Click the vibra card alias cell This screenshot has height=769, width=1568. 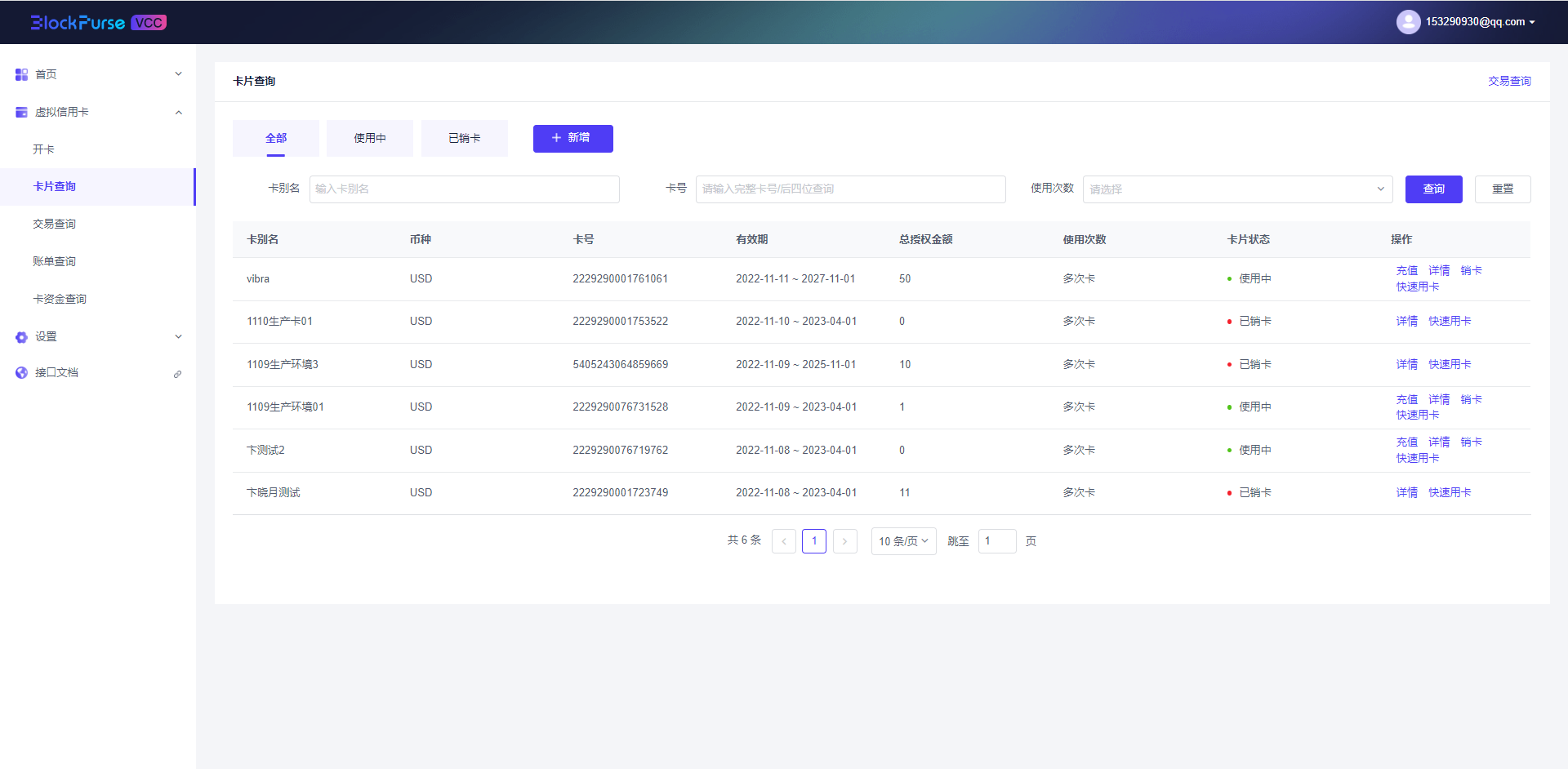tap(258, 278)
